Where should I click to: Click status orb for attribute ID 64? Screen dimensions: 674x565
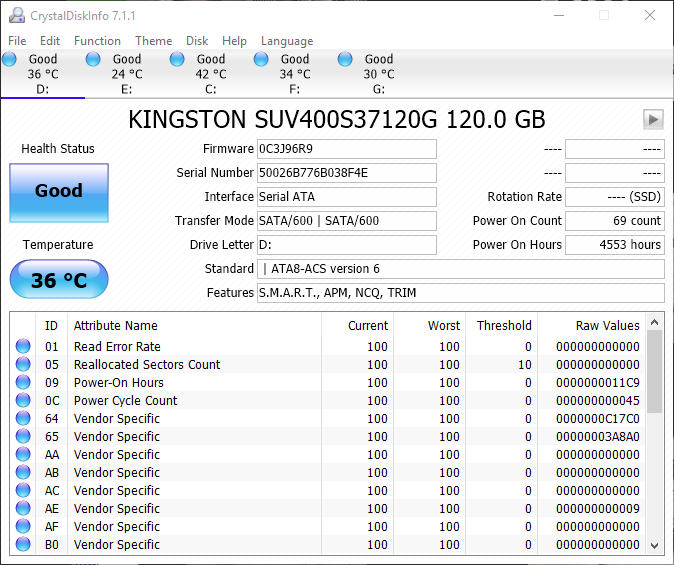[x=23, y=418]
